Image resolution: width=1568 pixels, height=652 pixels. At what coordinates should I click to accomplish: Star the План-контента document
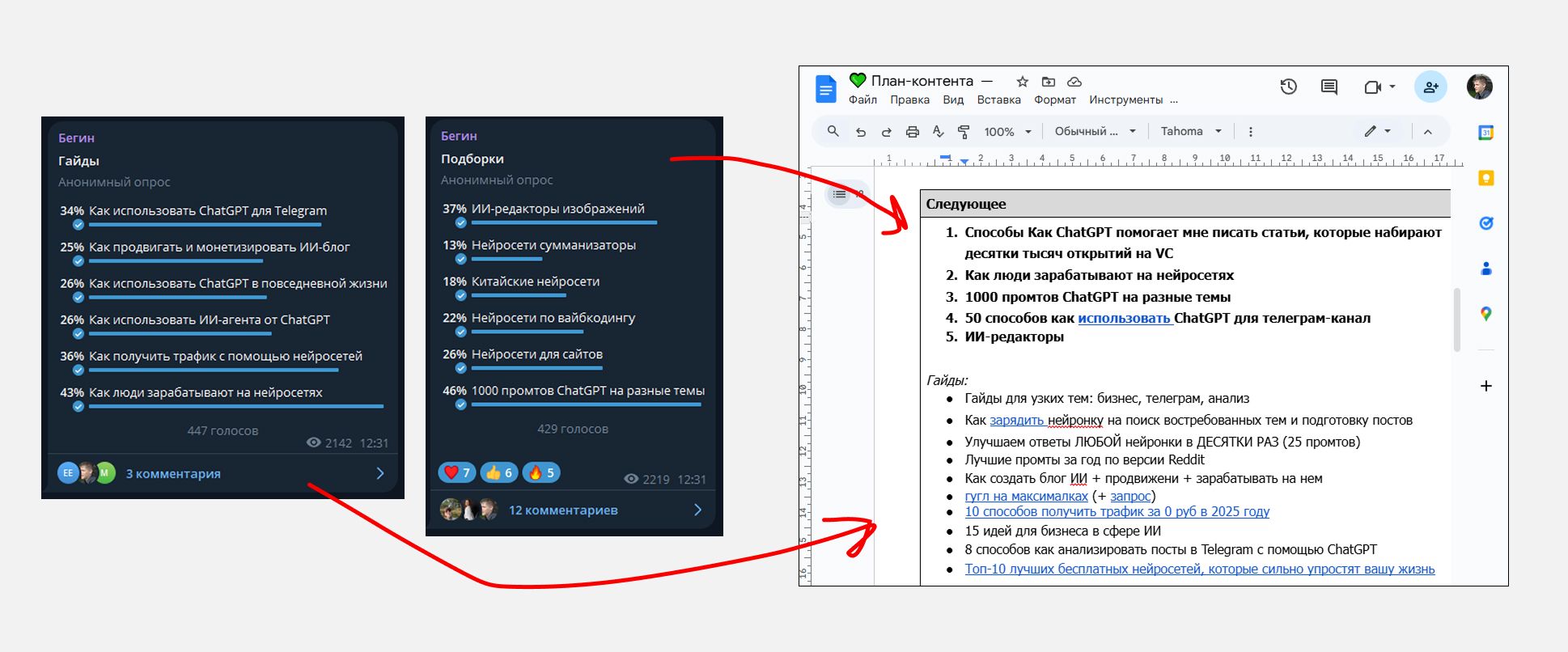click(x=1022, y=82)
